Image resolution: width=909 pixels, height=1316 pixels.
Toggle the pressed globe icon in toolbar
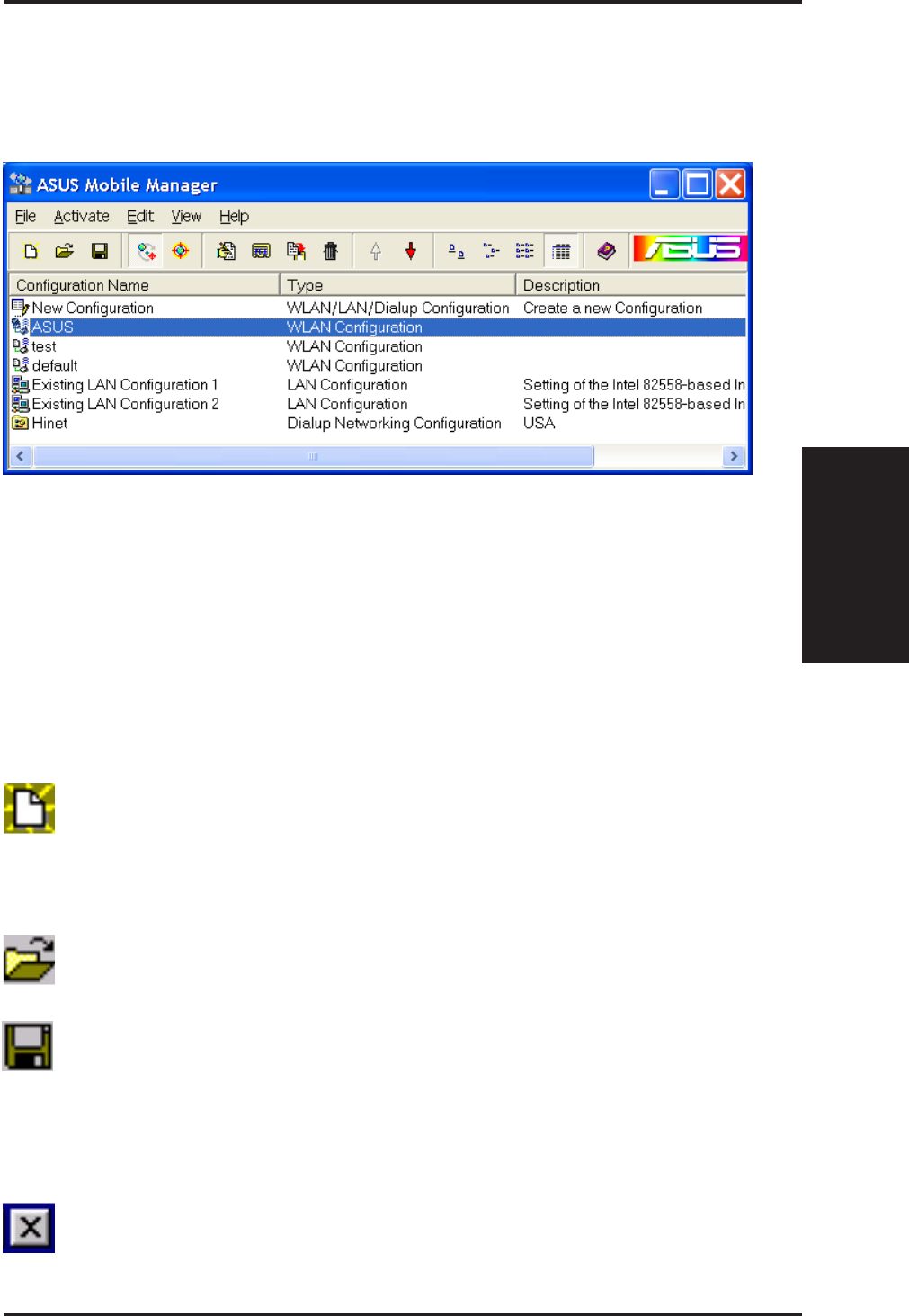pyautogui.click(x=147, y=251)
